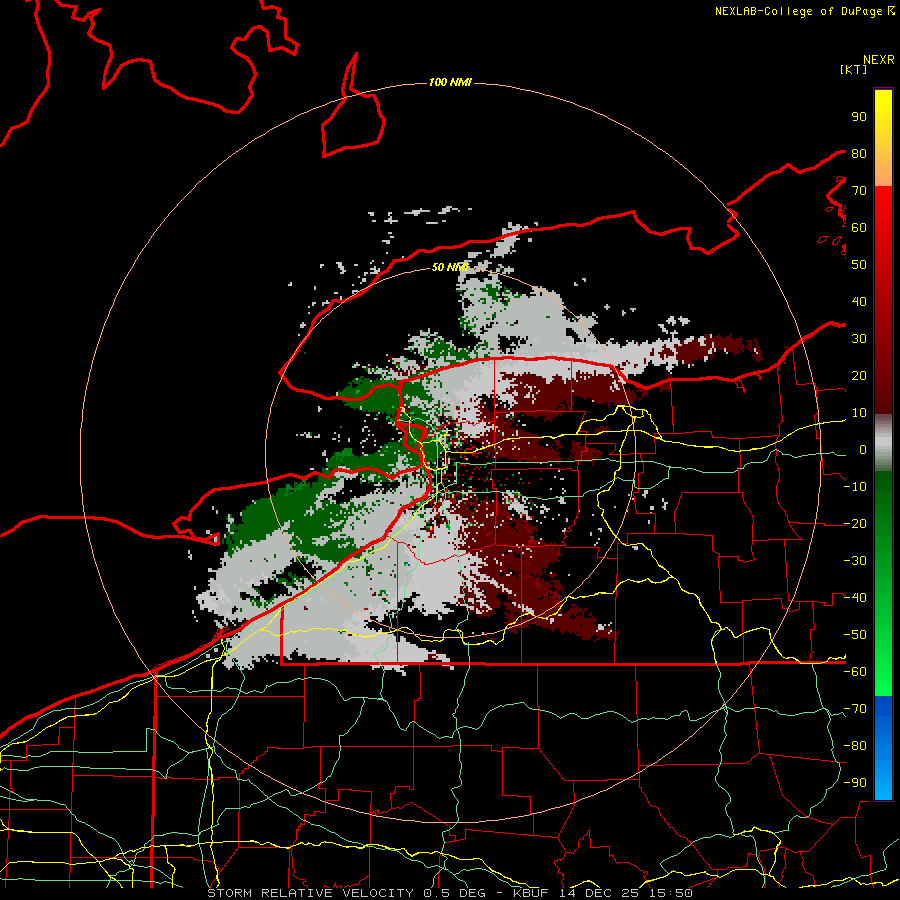This screenshot has height=900, width=900.
Task: Select the -70 scale value
Action: point(855,709)
